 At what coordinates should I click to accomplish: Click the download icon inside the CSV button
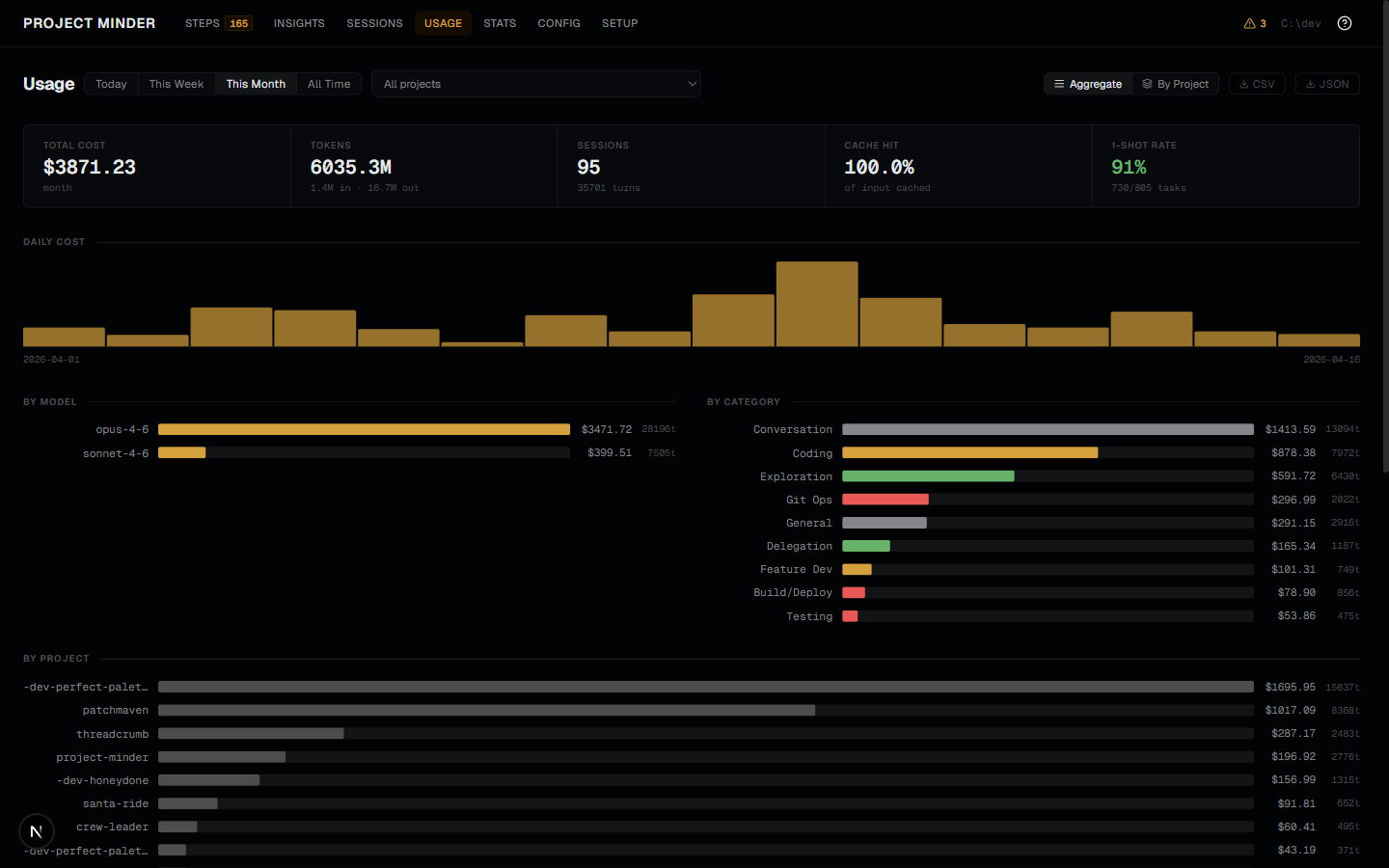point(1244,84)
